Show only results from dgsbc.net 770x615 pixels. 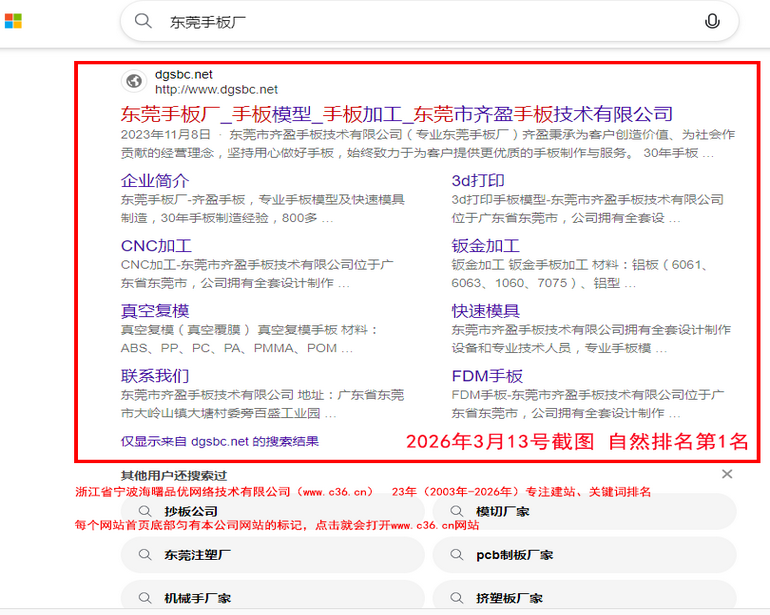[x=219, y=440]
